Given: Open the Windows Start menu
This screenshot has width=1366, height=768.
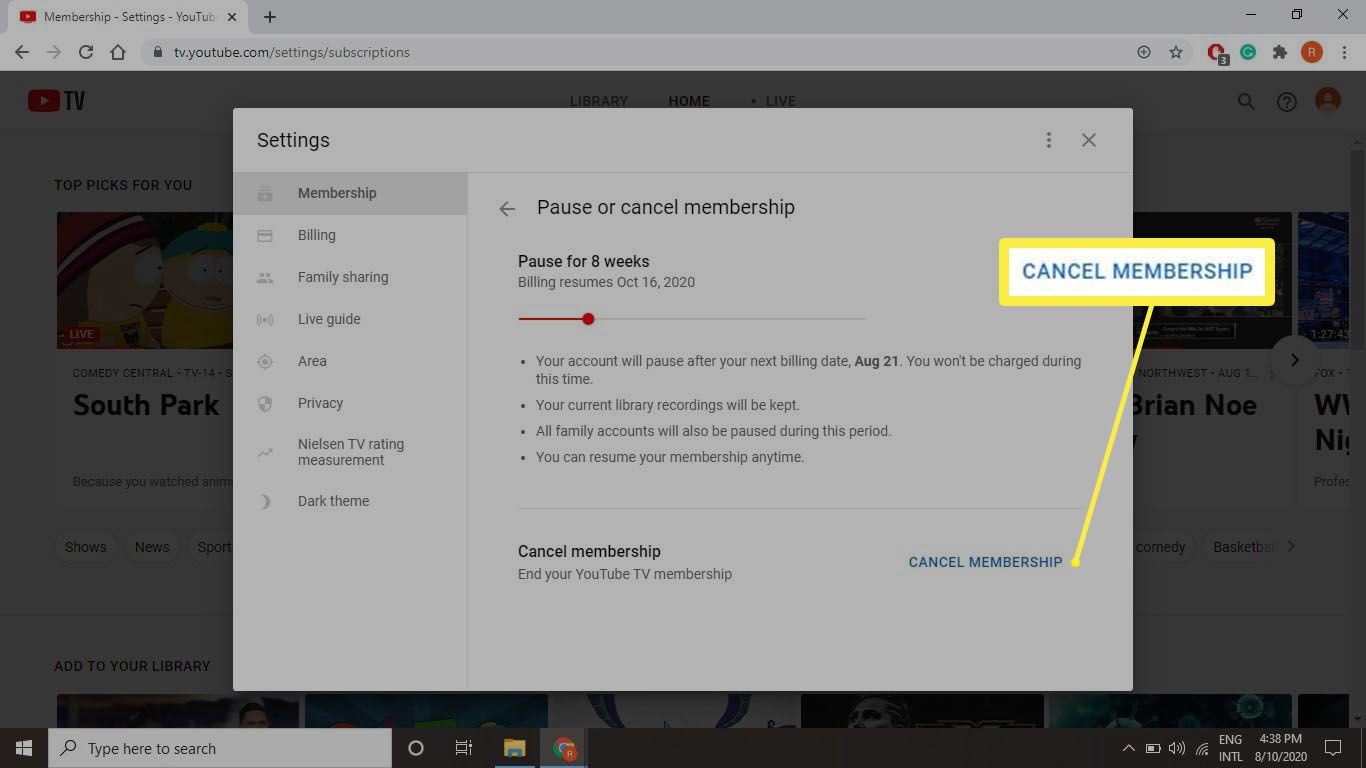Looking at the screenshot, I should 24,748.
